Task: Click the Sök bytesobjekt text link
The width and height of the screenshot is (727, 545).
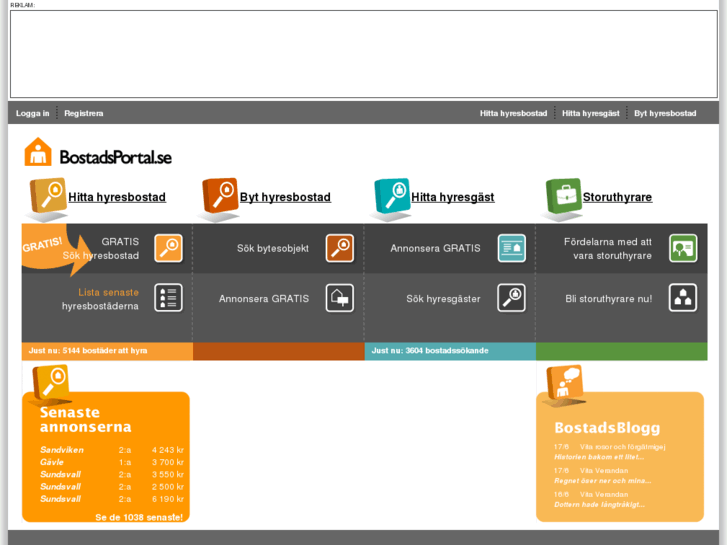Action: pyautogui.click(x=273, y=248)
